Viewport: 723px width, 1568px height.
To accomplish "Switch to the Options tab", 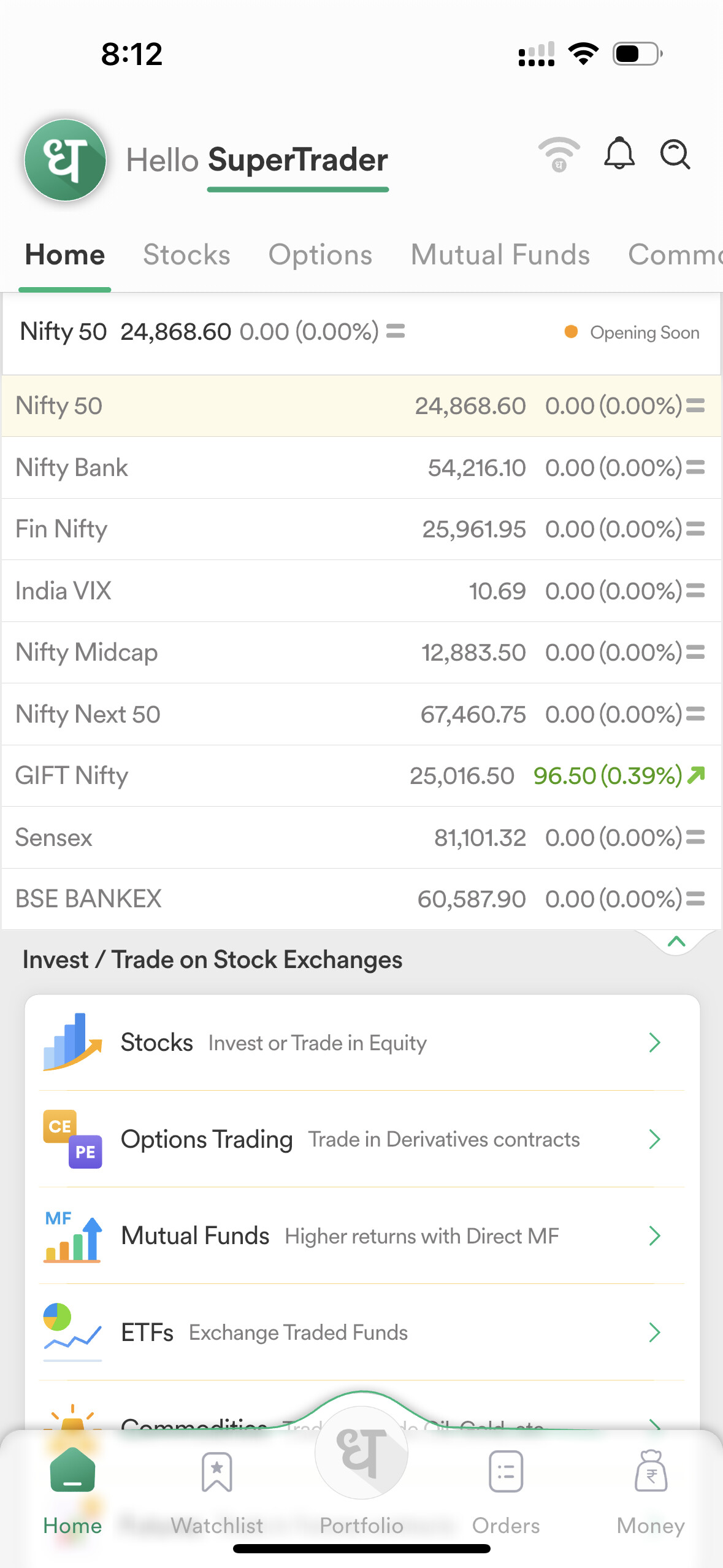I will tap(320, 255).
